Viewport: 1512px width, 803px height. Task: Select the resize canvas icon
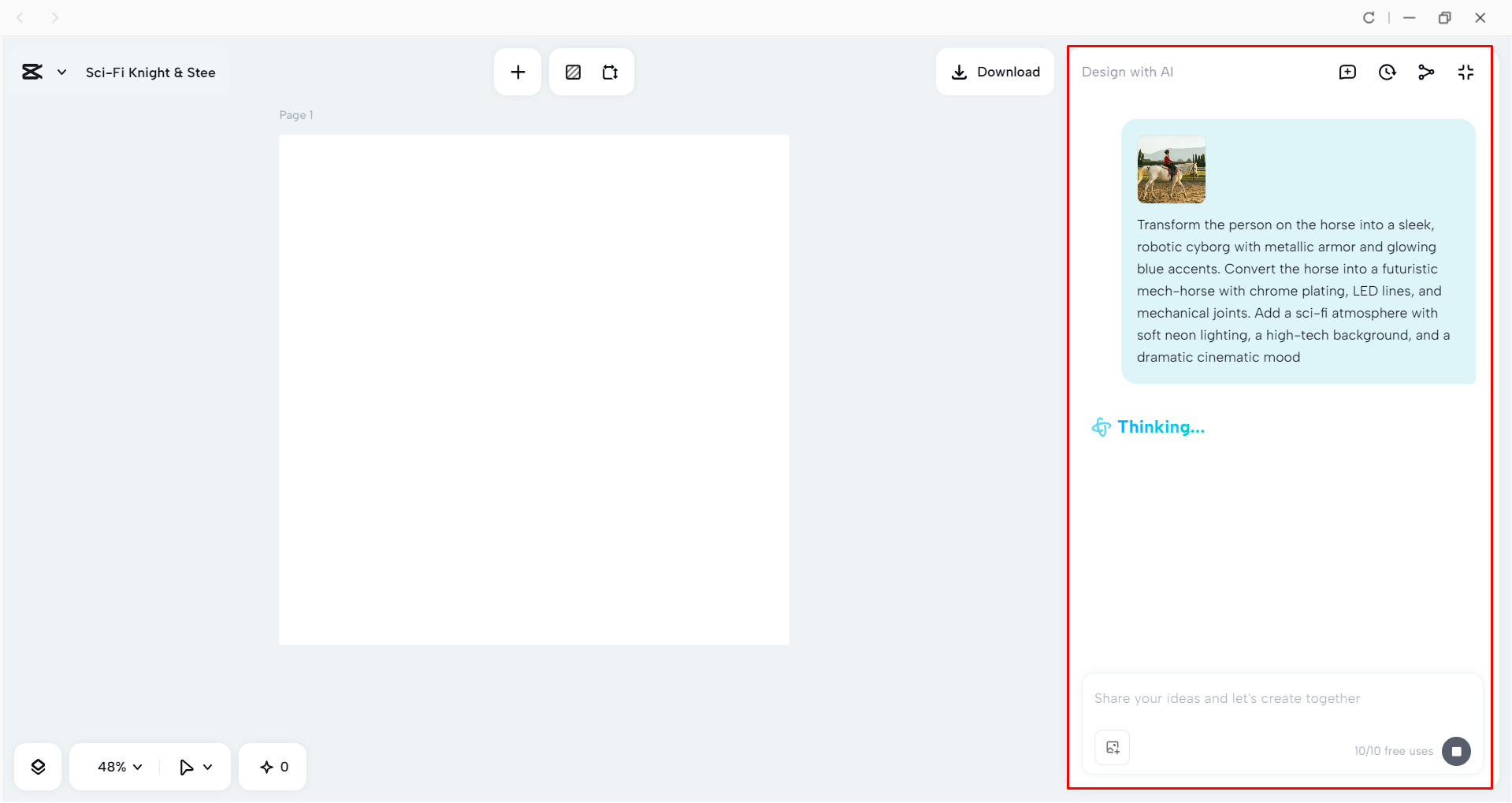pyautogui.click(x=610, y=72)
